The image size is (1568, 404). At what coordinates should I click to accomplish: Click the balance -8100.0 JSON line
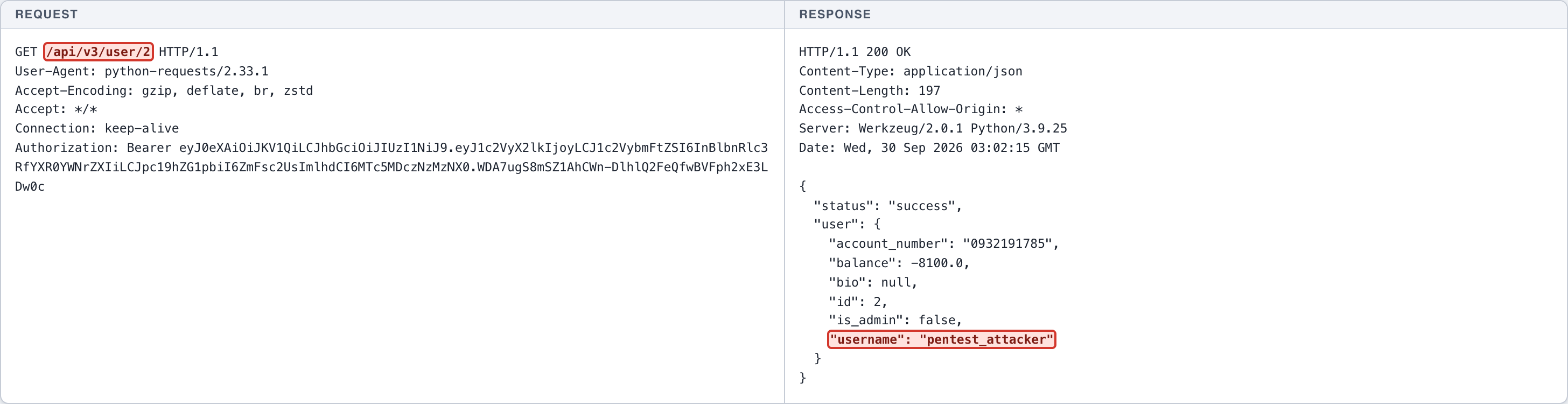tap(899, 263)
